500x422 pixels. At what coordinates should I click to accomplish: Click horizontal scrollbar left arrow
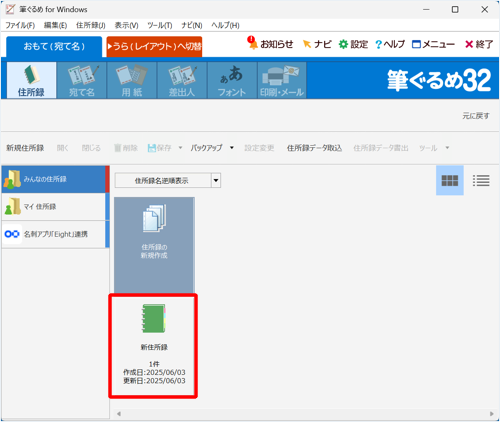(x=119, y=414)
